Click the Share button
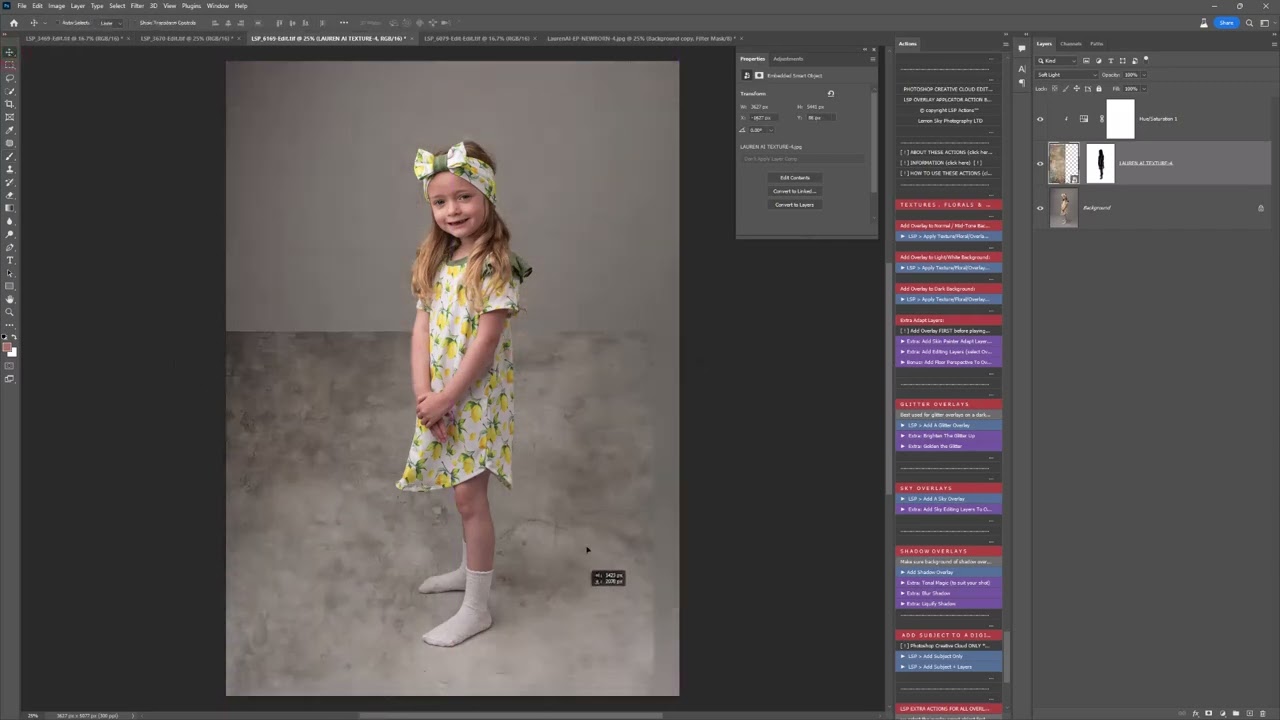 click(1226, 23)
